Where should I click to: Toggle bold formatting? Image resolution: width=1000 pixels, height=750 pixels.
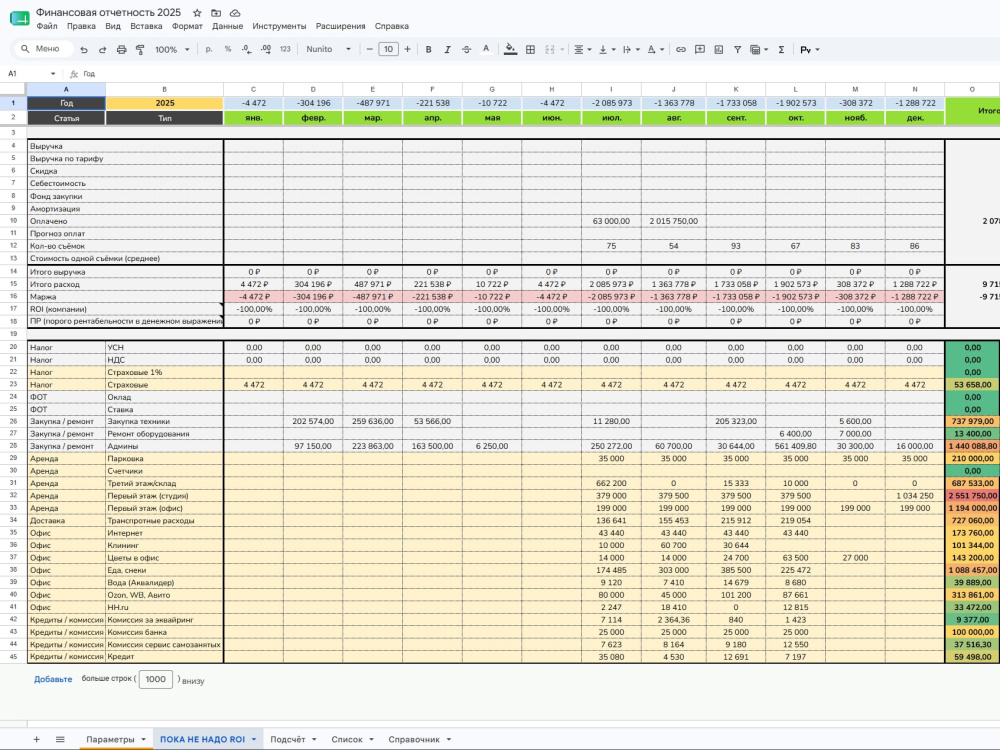429,49
